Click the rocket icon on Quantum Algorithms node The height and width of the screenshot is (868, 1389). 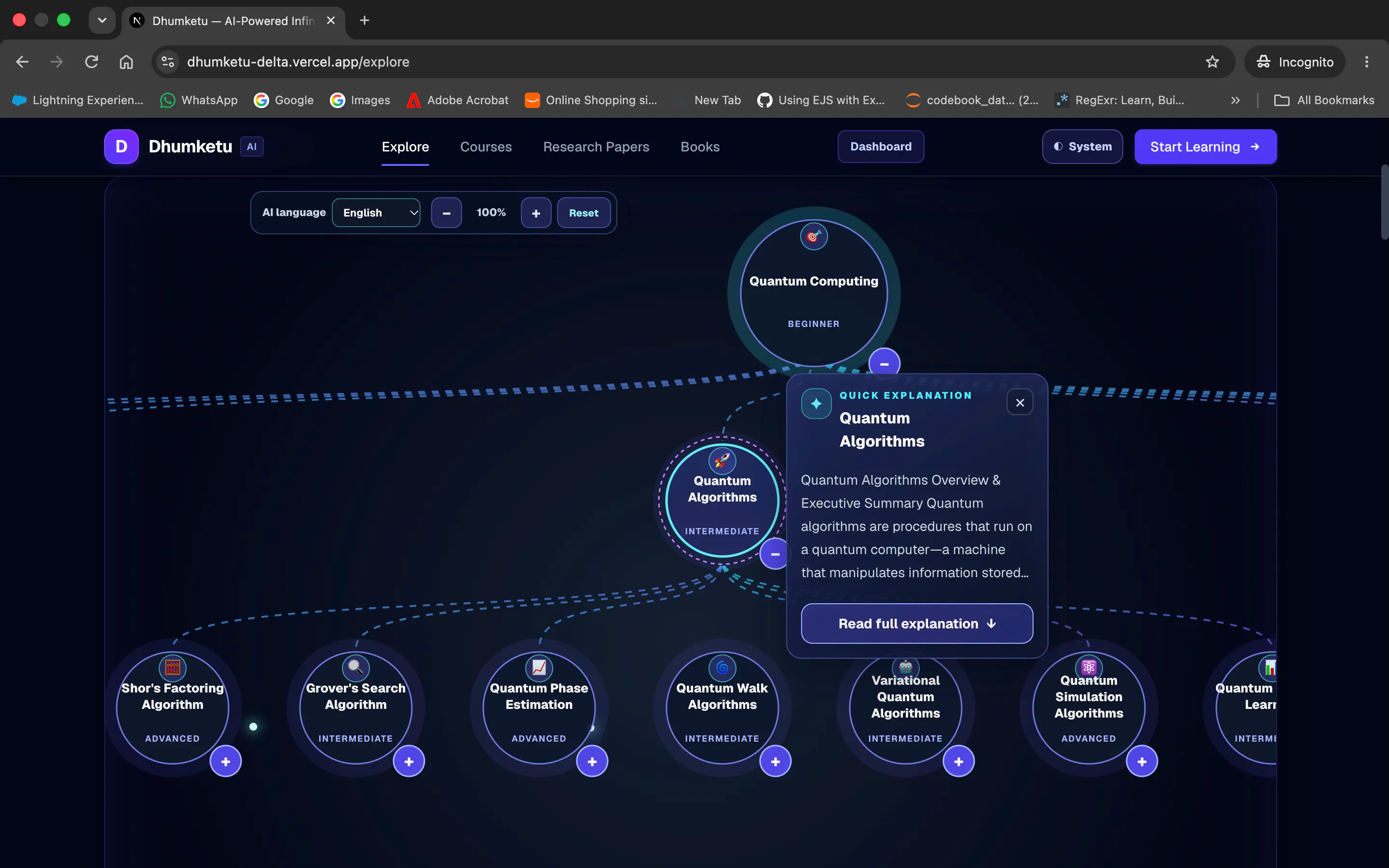tap(722, 461)
